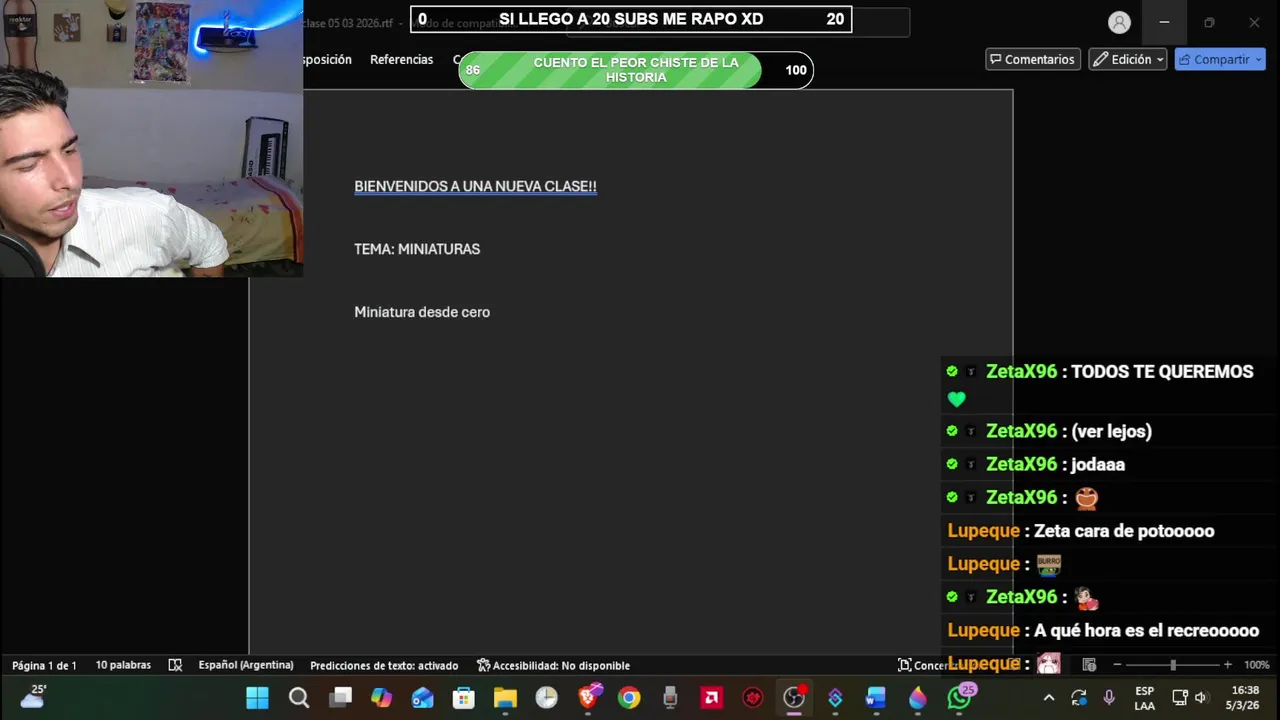
Task: Open the Clock app on the taskbar
Action: tap(546, 698)
